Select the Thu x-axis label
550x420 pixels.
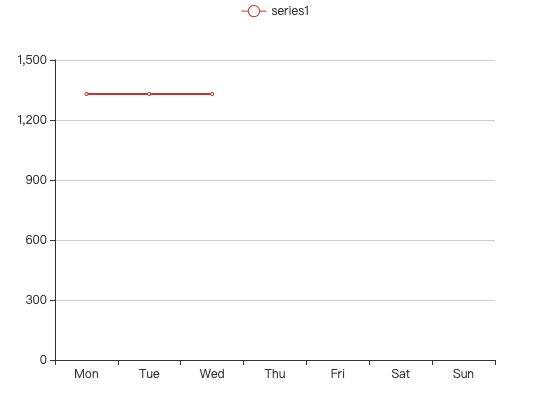(x=275, y=374)
